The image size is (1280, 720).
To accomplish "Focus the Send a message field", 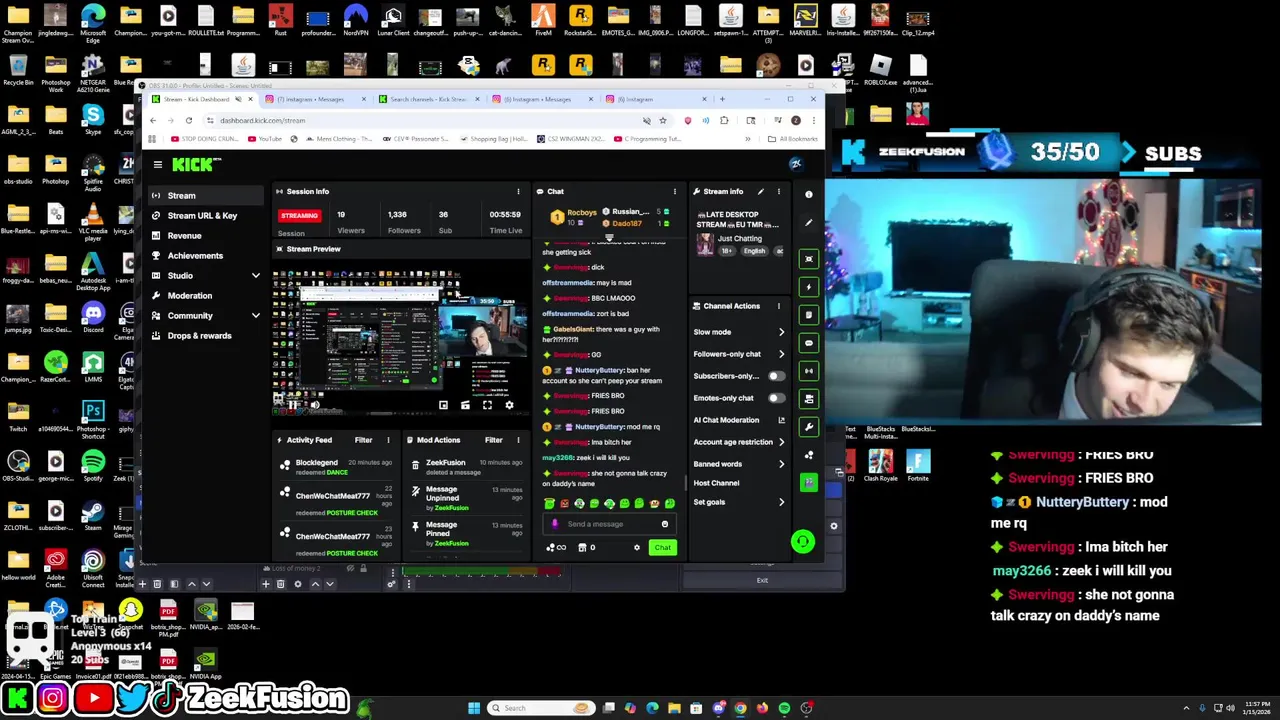I will pos(609,524).
